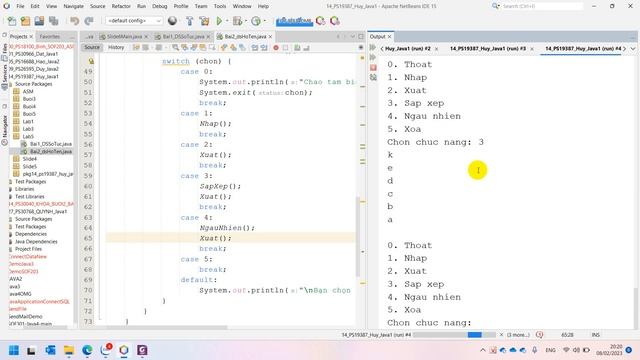Click the editor vertical scrollbar

click(x=358, y=237)
